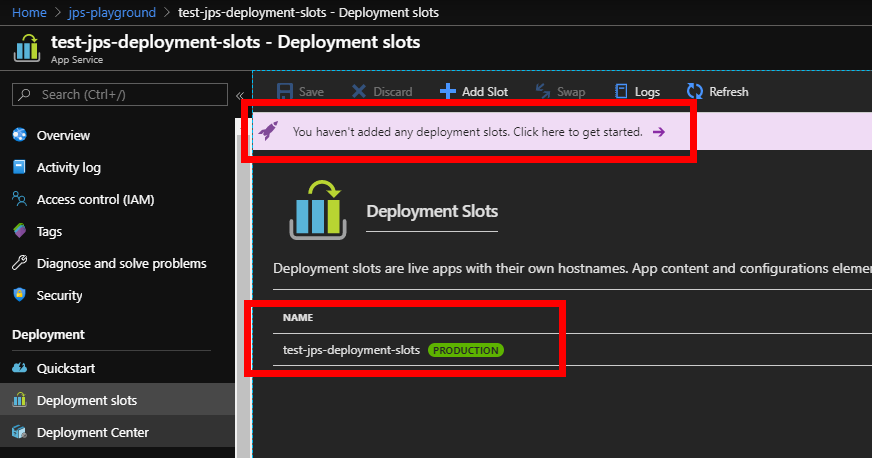Select test-jps-deployment-slots production row
The width and height of the screenshot is (875, 458).
click(351, 350)
